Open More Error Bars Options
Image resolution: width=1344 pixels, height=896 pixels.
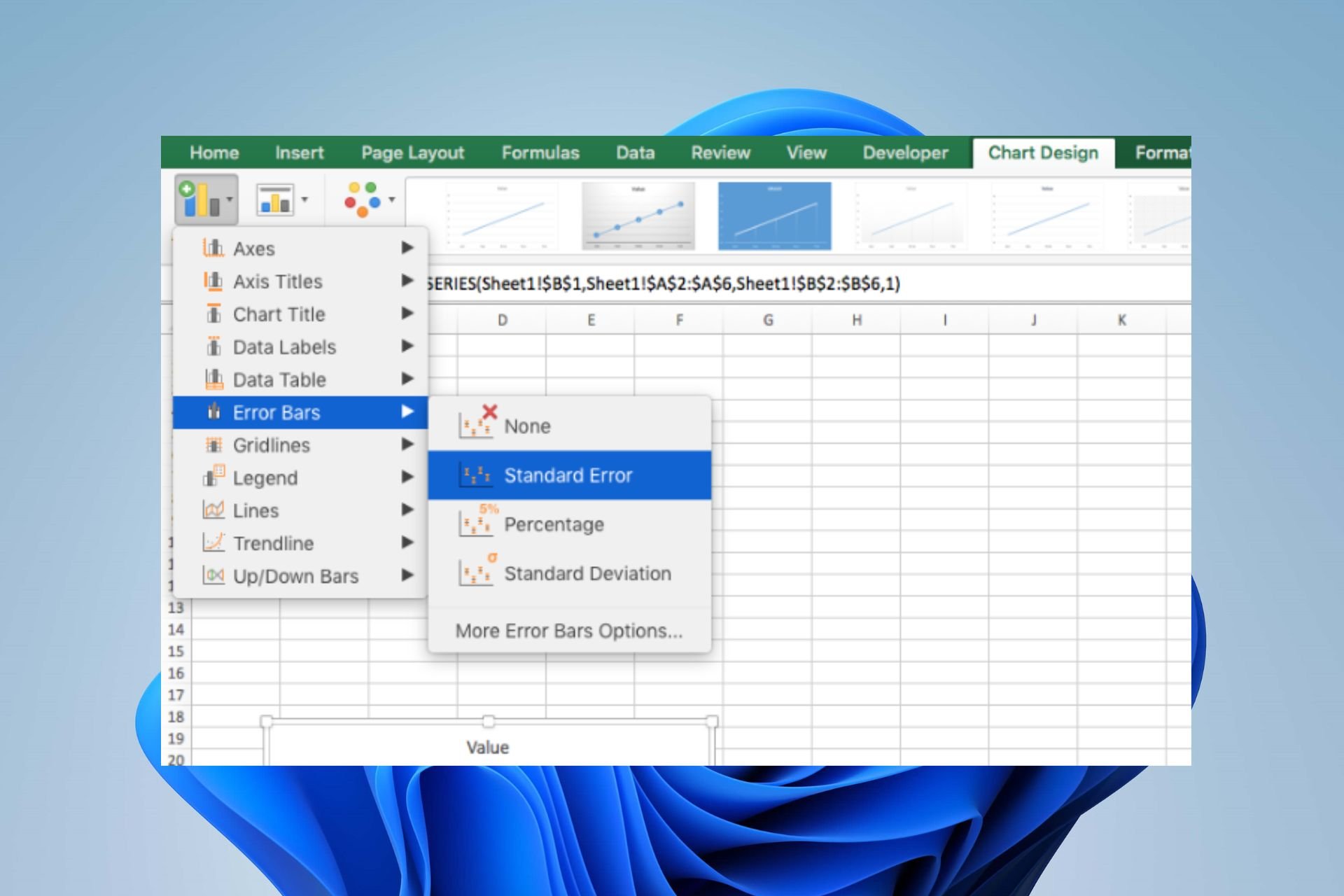(x=570, y=631)
